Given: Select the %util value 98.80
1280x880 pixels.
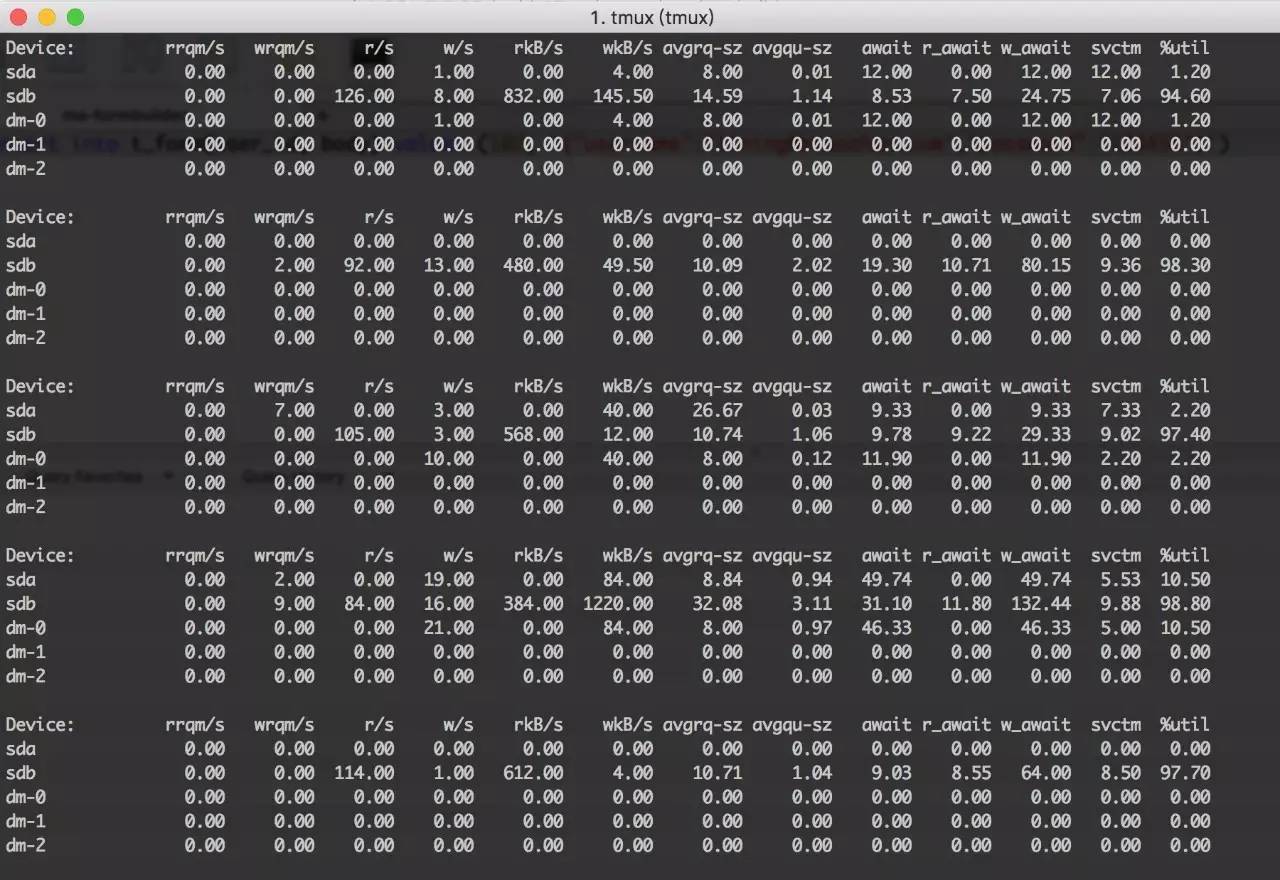Looking at the screenshot, I should pyautogui.click(x=1186, y=603).
